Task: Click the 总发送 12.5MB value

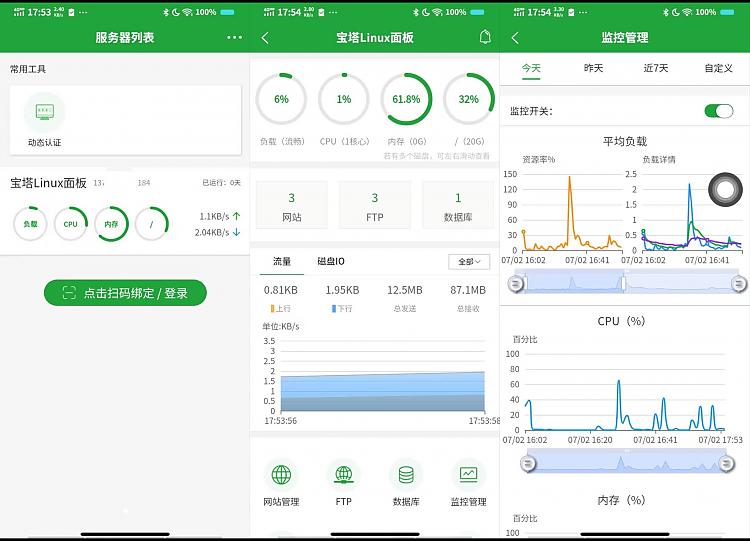Action: (x=405, y=290)
